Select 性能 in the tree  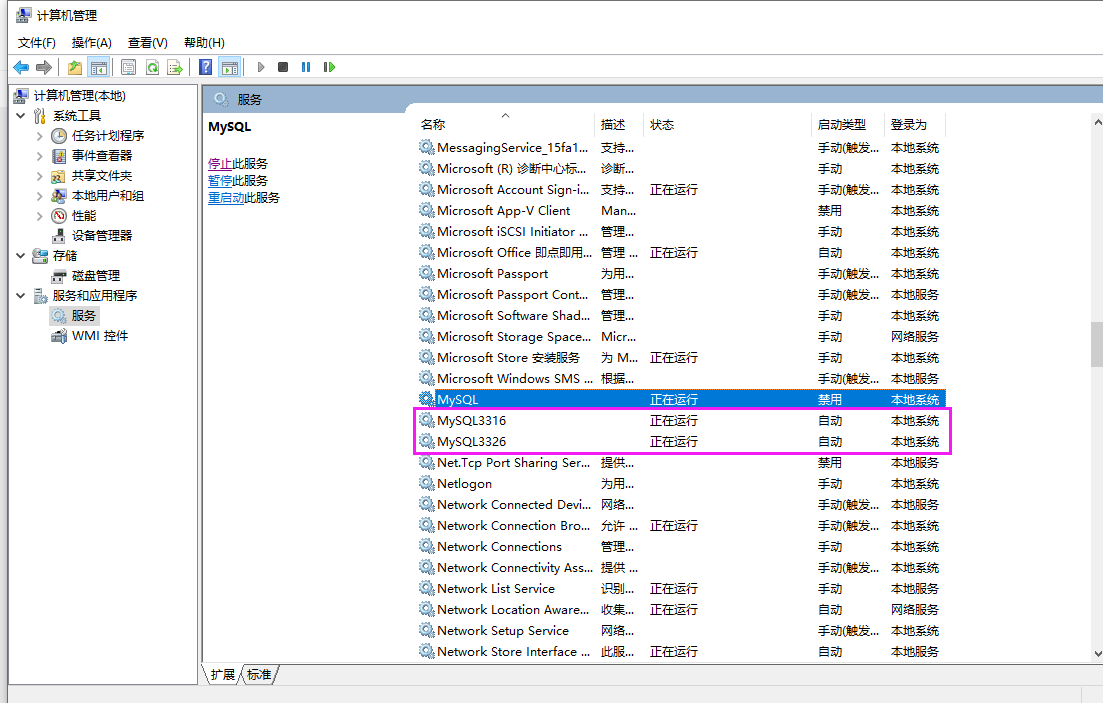(84, 216)
